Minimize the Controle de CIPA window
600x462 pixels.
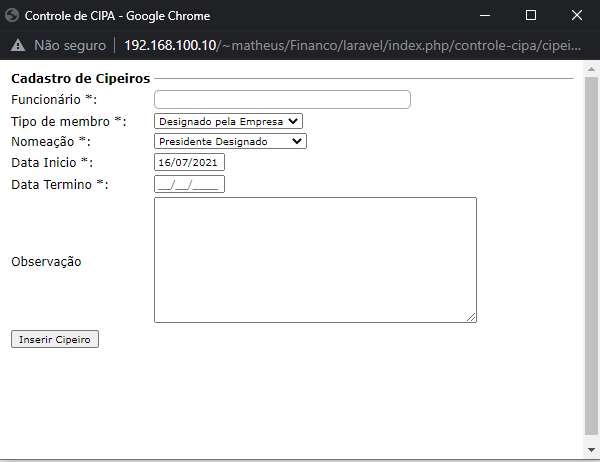click(x=485, y=15)
